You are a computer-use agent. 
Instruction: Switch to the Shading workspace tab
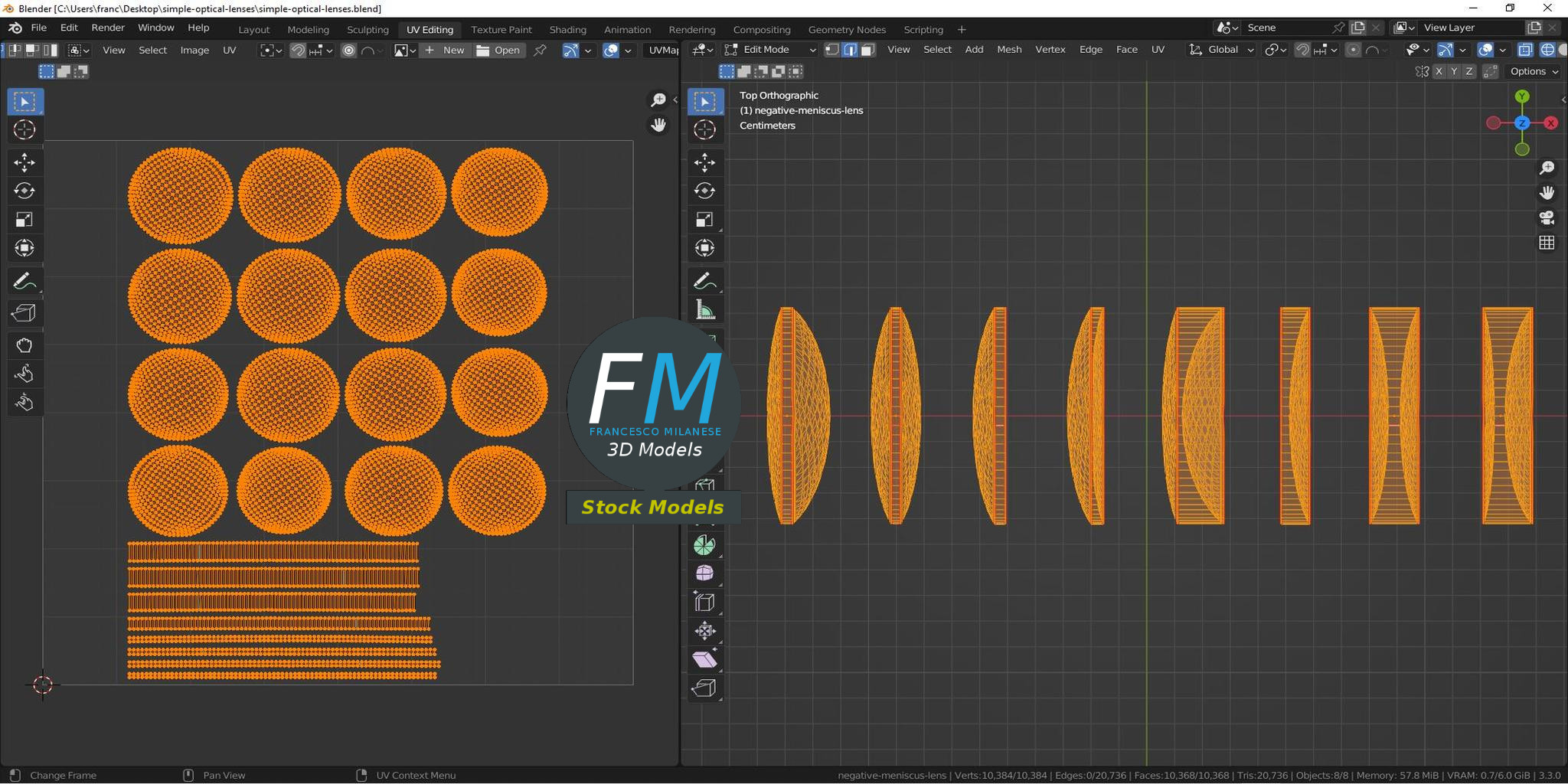click(x=567, y=29)
